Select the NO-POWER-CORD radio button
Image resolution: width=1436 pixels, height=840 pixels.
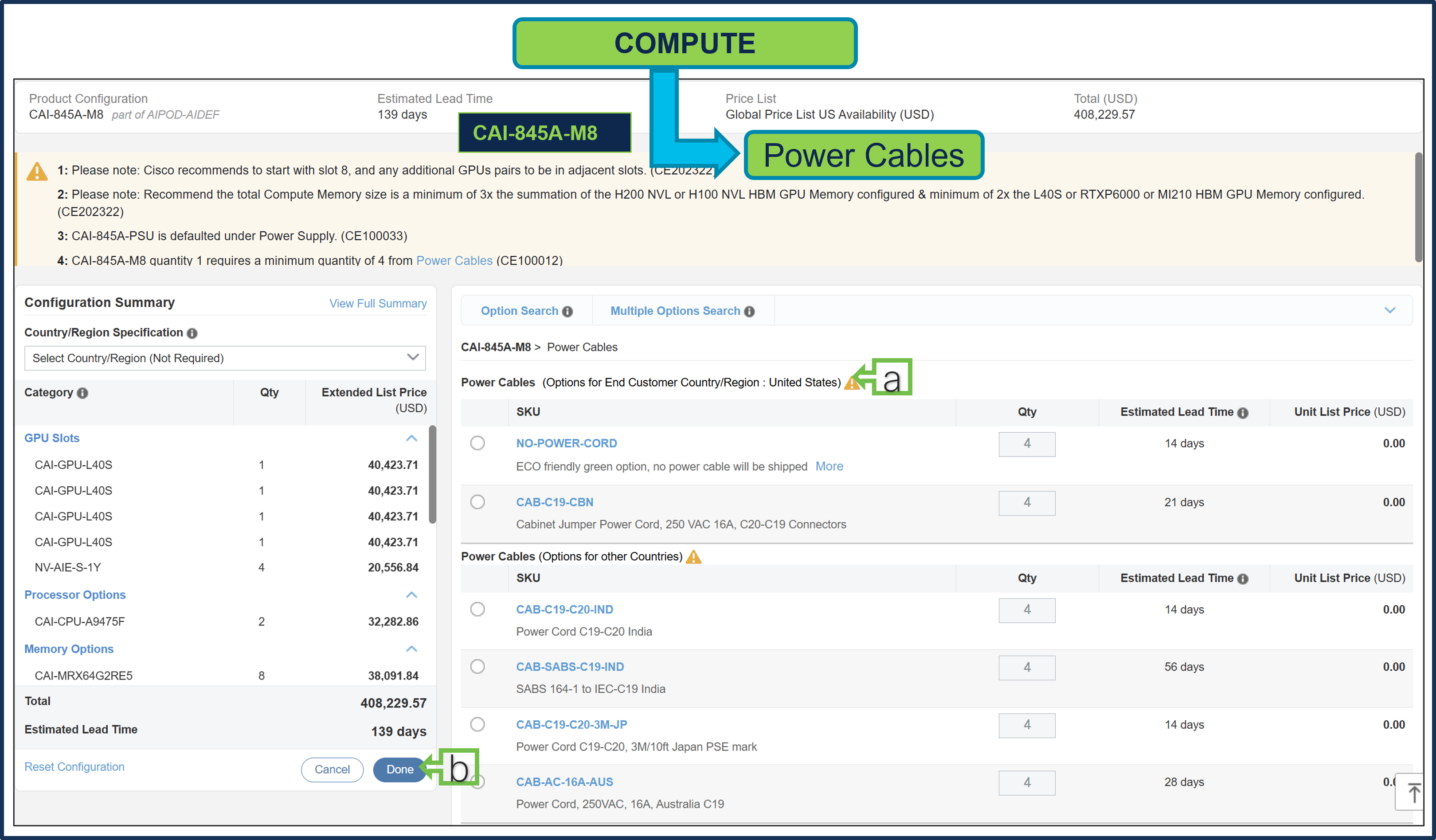[477, 443]
